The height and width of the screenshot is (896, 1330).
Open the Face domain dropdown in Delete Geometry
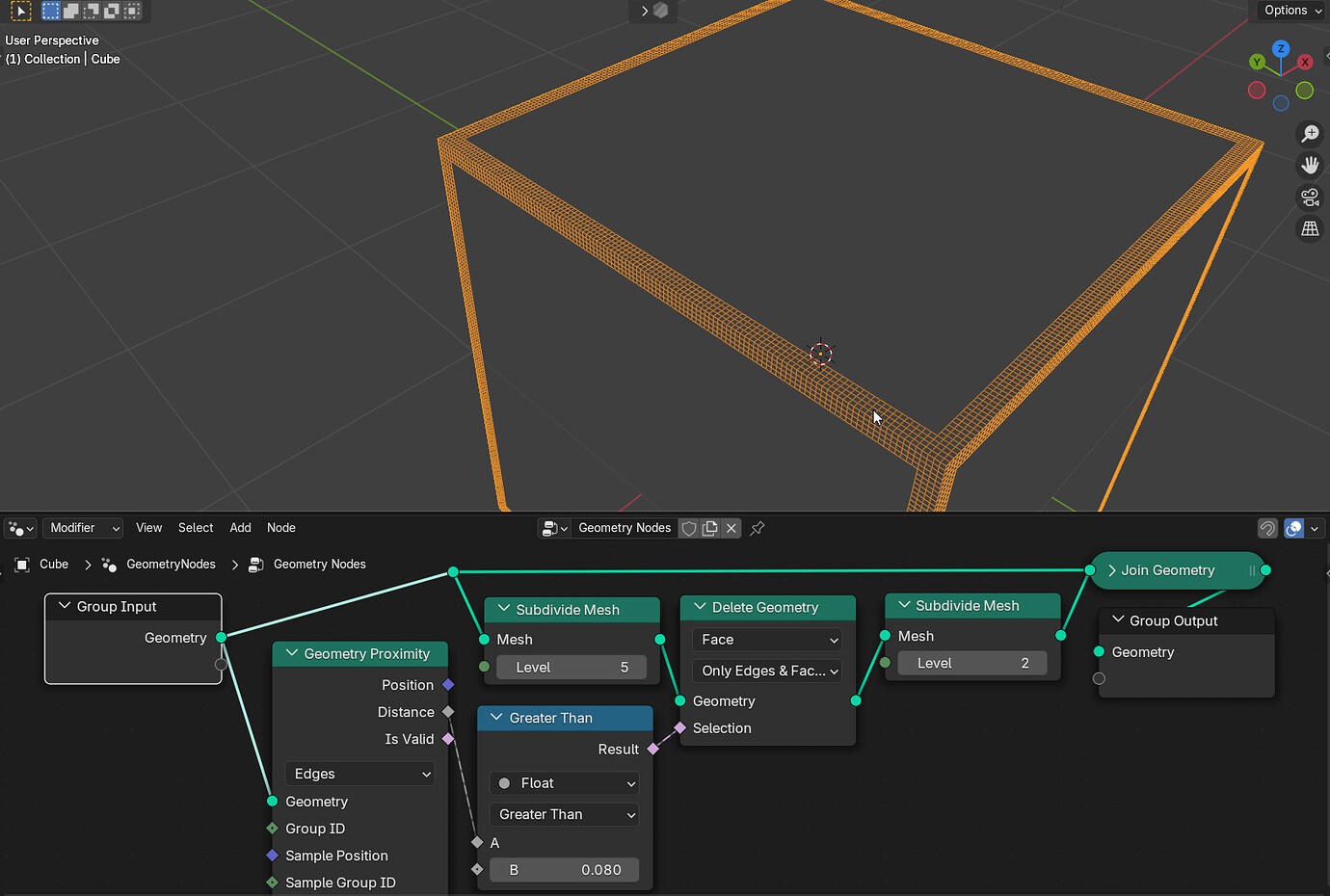pos(767,640)
